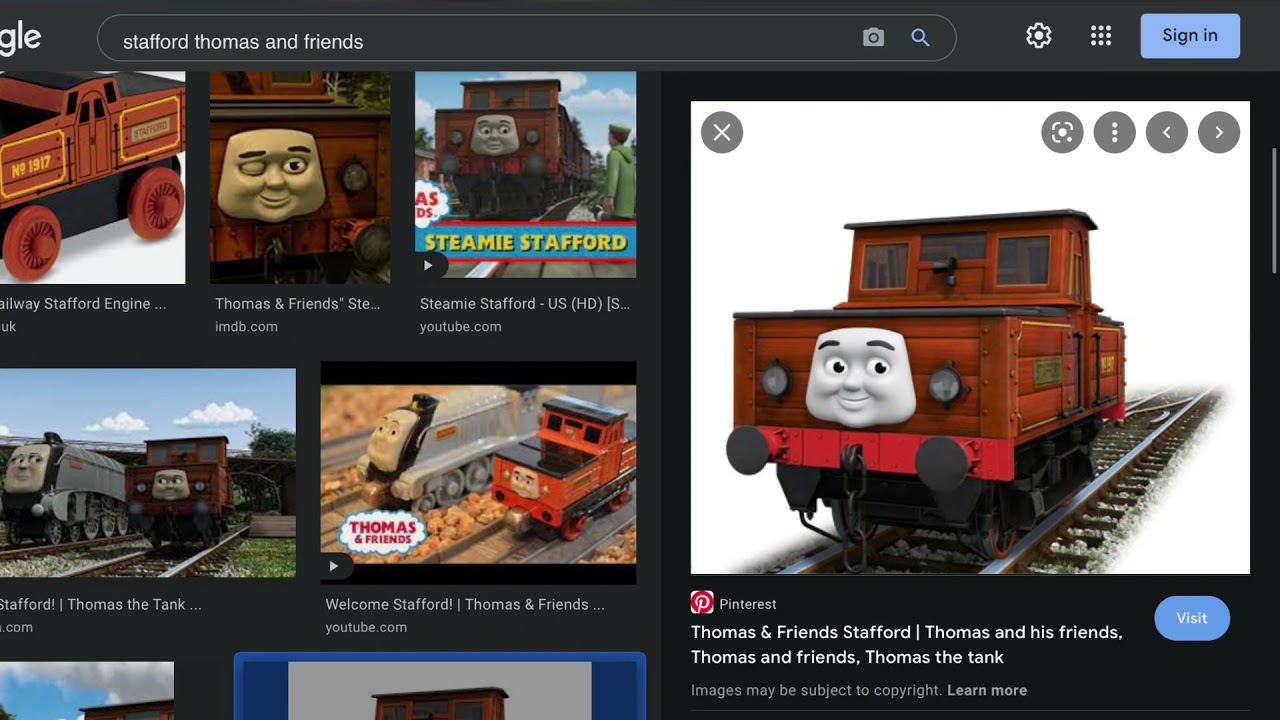
Task: Close the image preview panel
Action: pos(722,132)
